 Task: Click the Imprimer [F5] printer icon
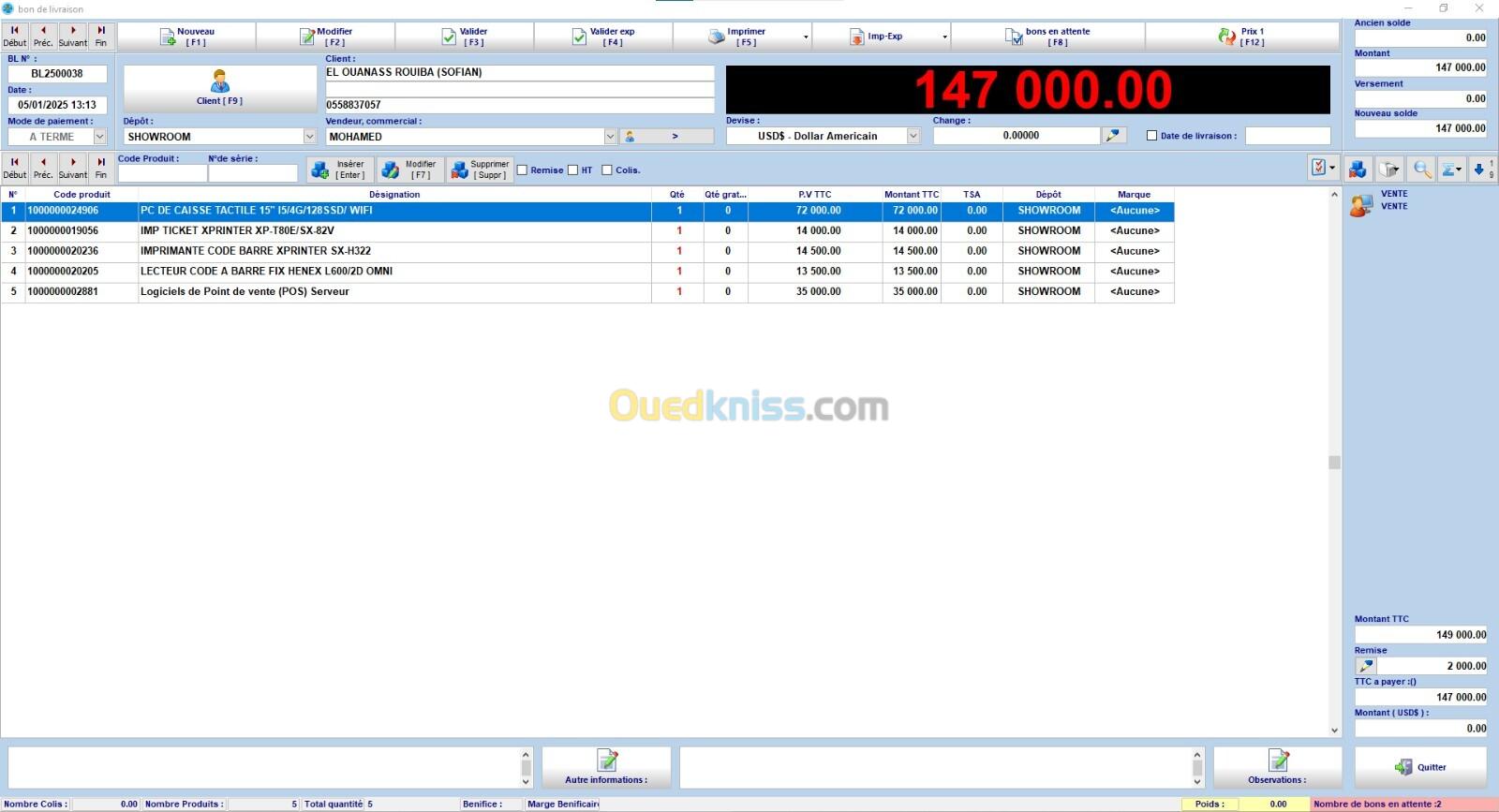(717, 37)
